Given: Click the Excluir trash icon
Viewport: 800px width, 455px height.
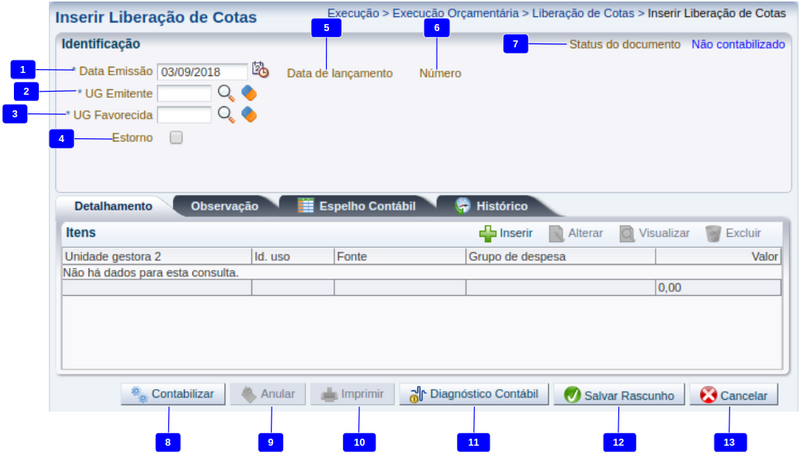Looking at the screenshot, I should click(x=713, y=233).
